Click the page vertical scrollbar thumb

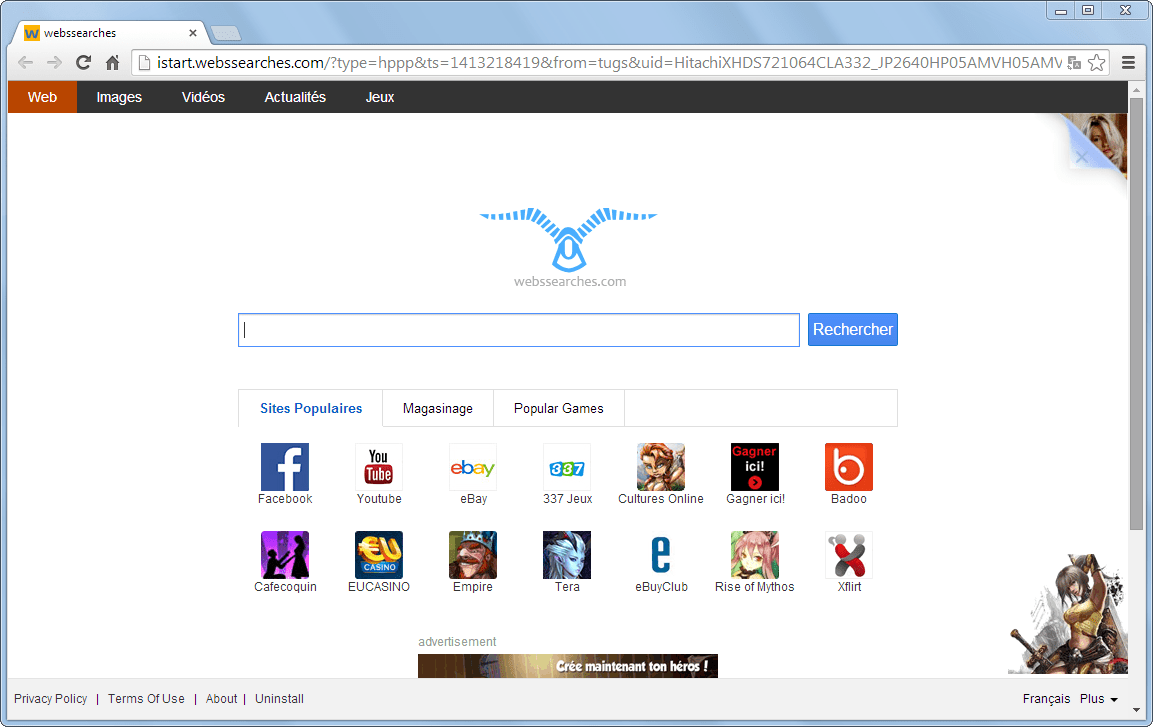[1136, 312]
